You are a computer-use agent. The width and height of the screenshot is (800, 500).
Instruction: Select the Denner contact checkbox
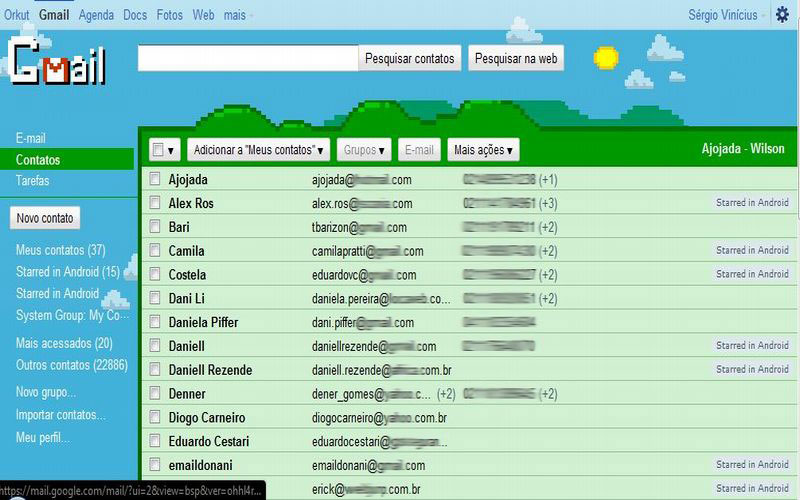point(155,393)
